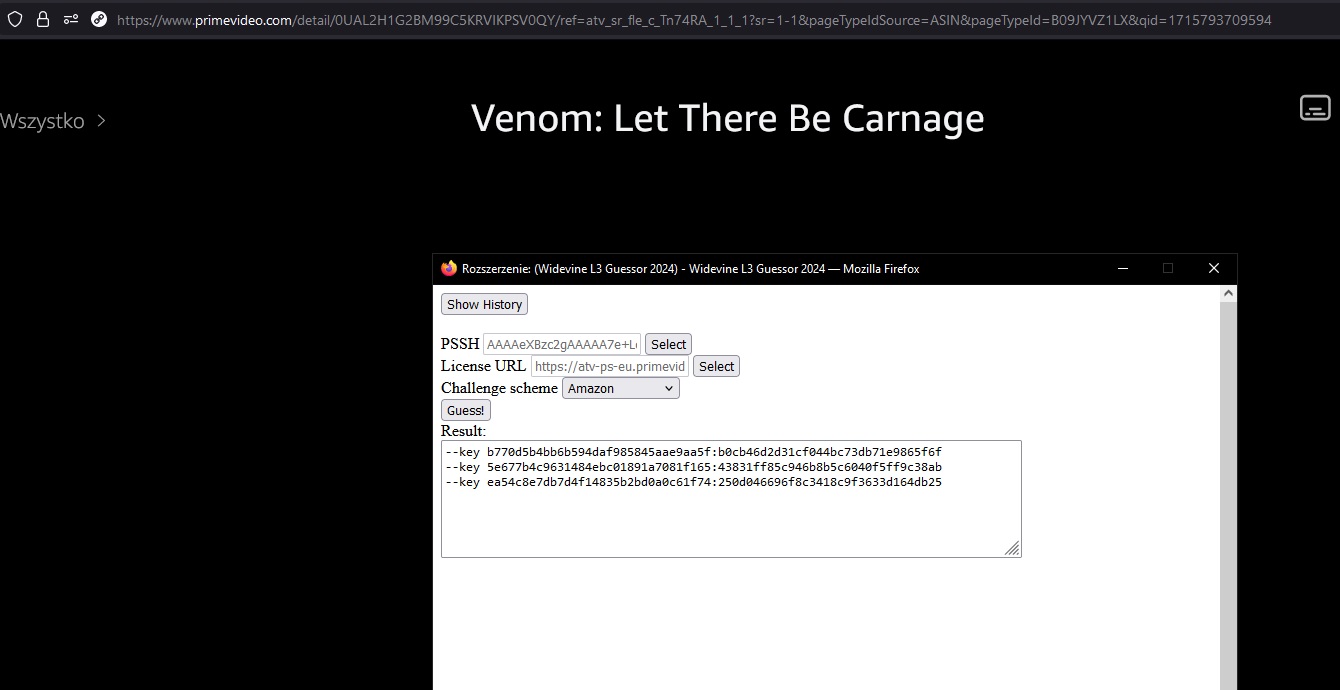Maximize the Widevine L3 Guessor window
The image size is (1340, 690).
[x=1168, y=268]
